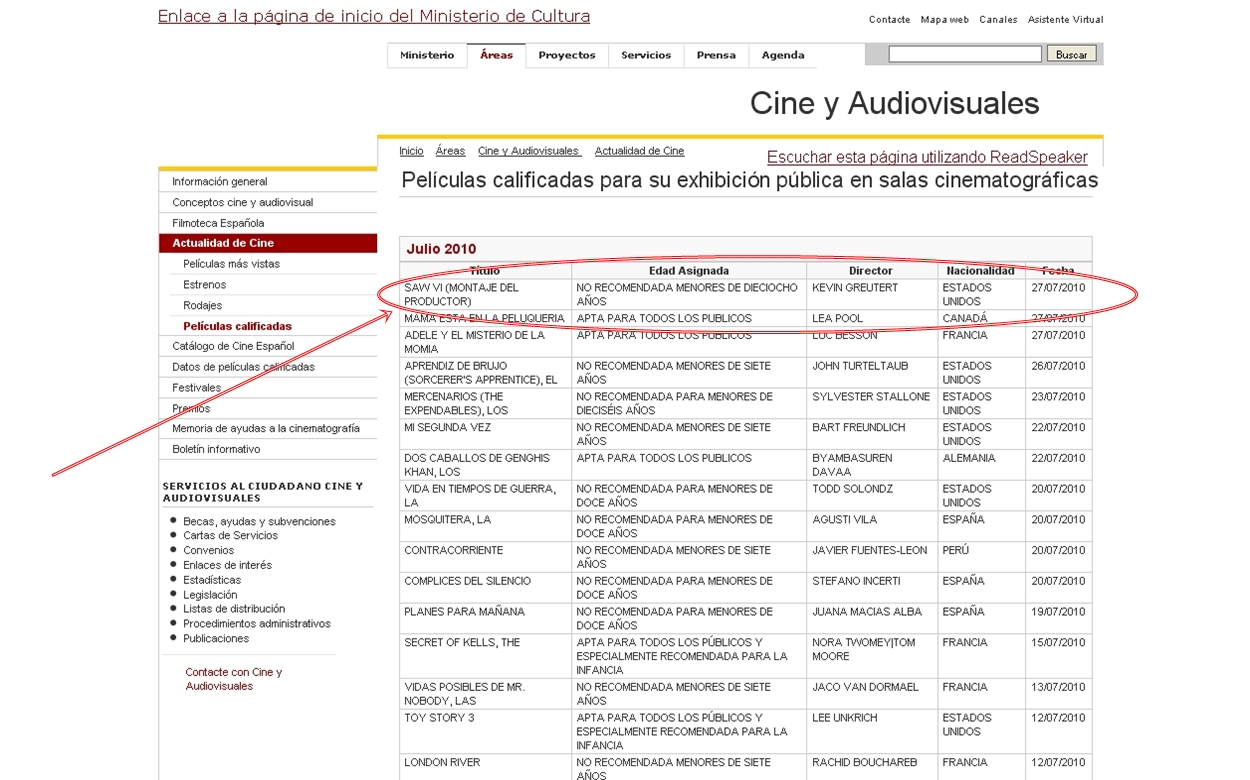Click the Publicaciones link
Viewport: 1250px width, 780px height.
[216, 639]
